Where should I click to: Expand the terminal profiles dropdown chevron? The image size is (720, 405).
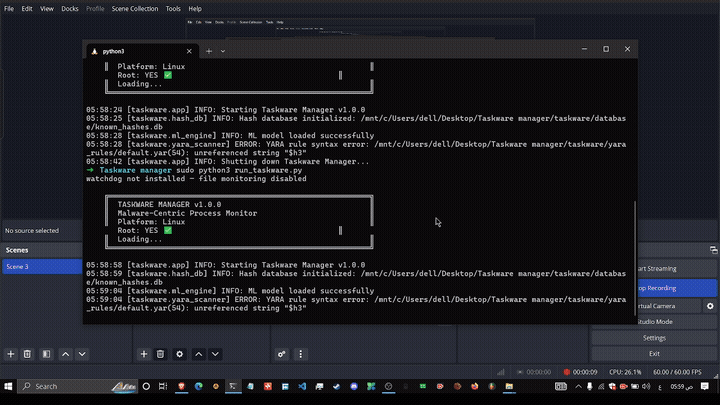(223, 51)
